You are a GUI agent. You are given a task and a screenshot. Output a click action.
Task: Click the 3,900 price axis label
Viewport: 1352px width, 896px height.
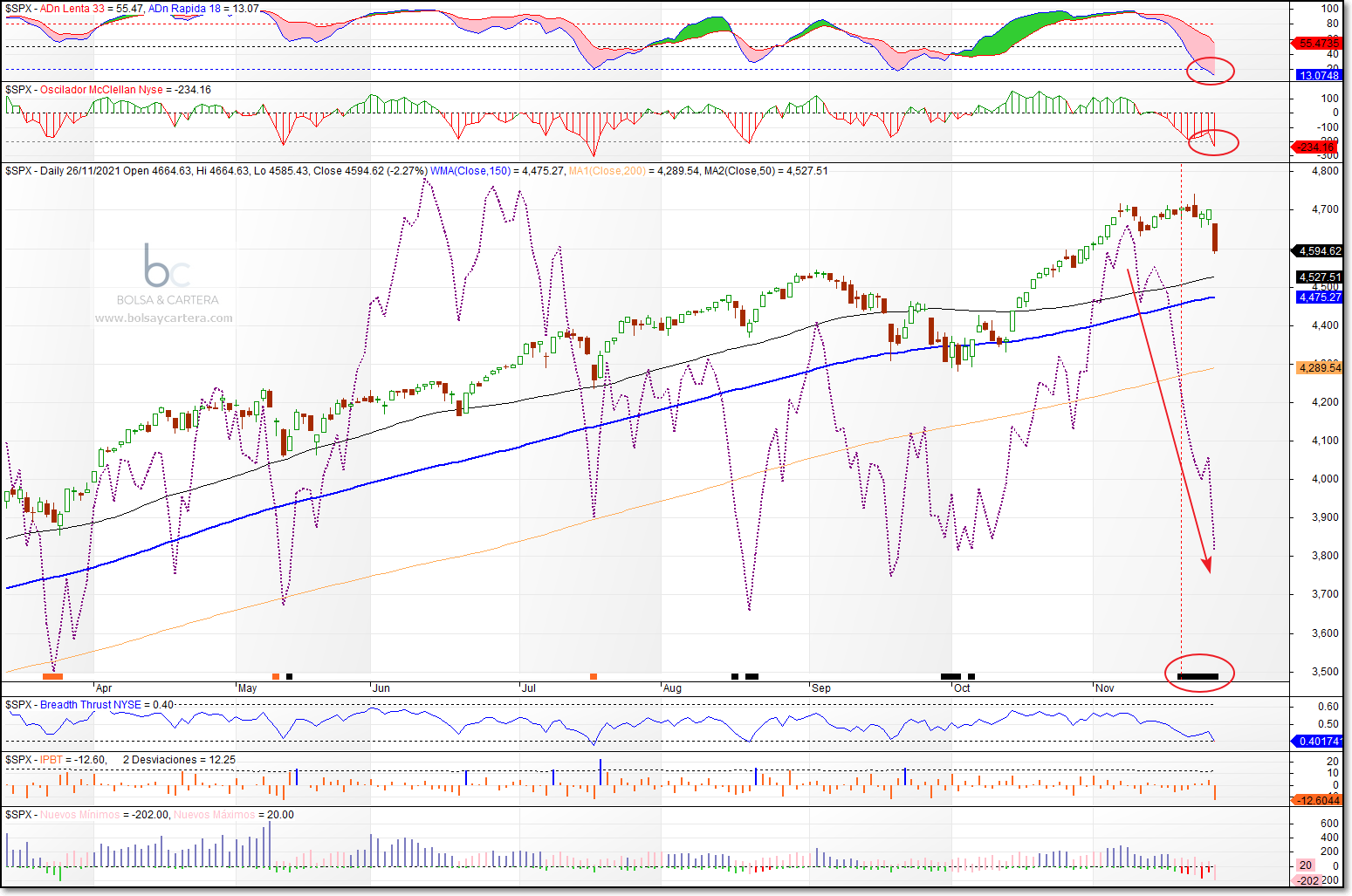[1325, 517]
